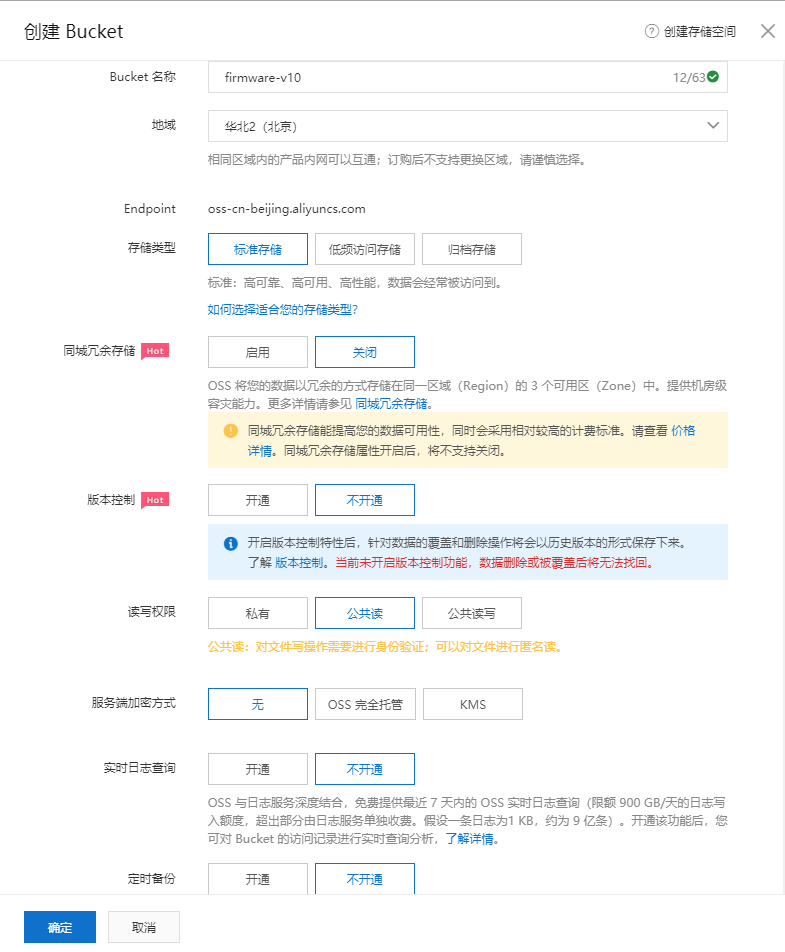
Task: Select 归档存储 storage type
Action: pyautogui.click(x=472, y=249)
